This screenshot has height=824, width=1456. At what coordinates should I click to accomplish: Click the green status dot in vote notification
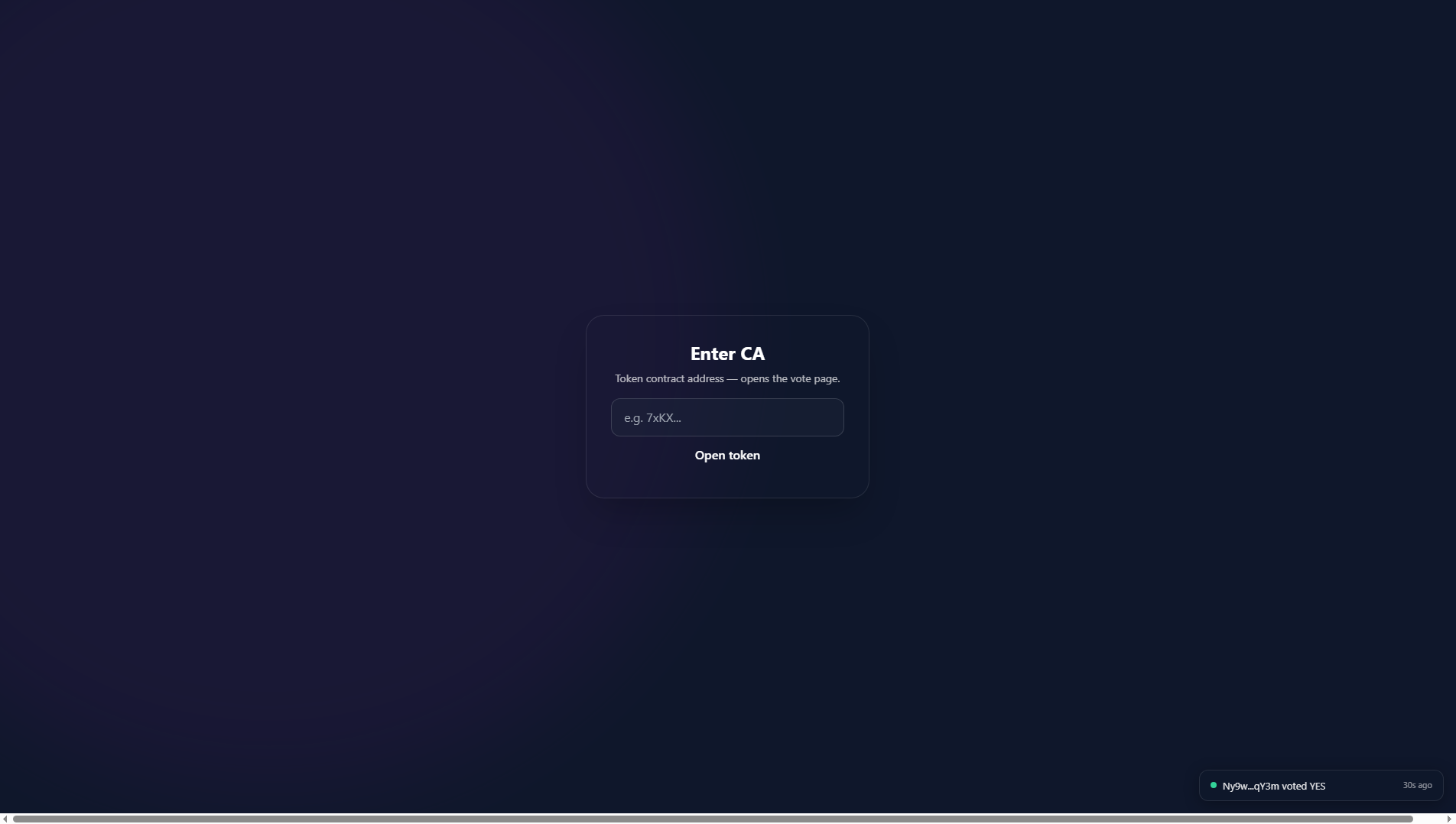point(1214,785)
